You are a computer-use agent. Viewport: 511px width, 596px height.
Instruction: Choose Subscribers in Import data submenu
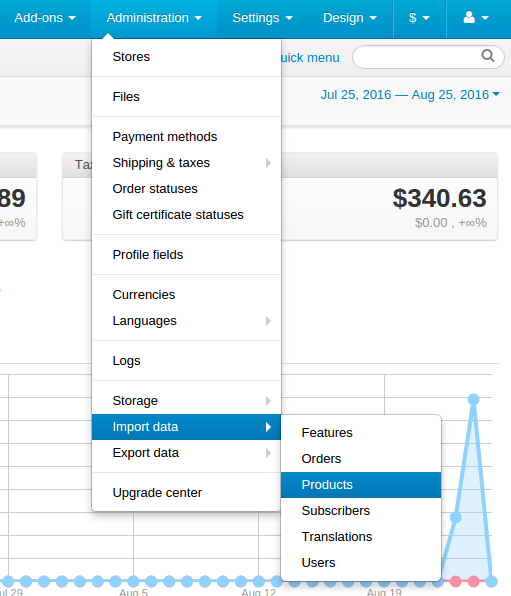click(361, 510)
